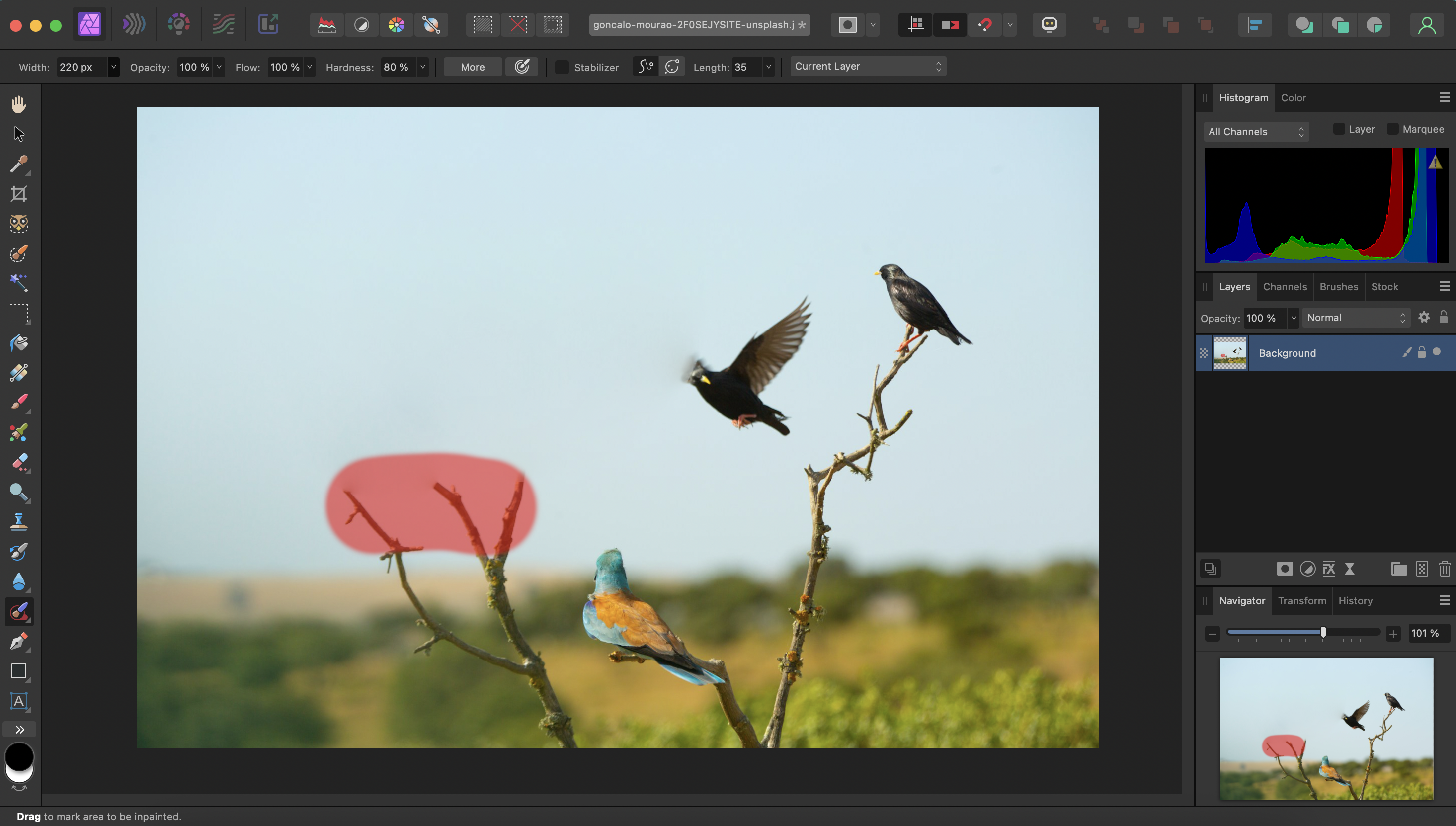Image resolution: width=1456 pixels, height=826 pixels.
Task: Open the Current Layer source dropdown
Action: (867, 67)
